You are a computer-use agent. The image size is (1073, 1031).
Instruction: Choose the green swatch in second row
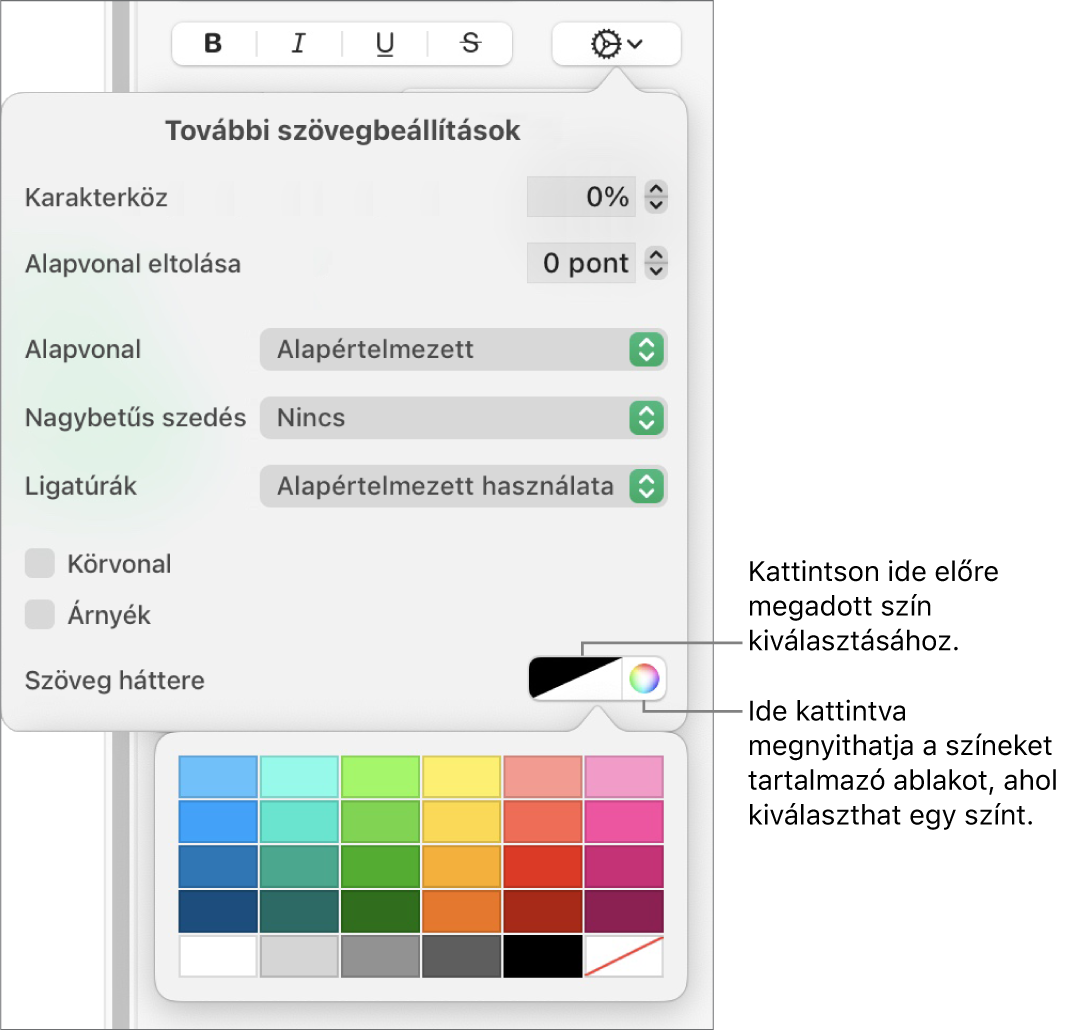tap(380, 822)
